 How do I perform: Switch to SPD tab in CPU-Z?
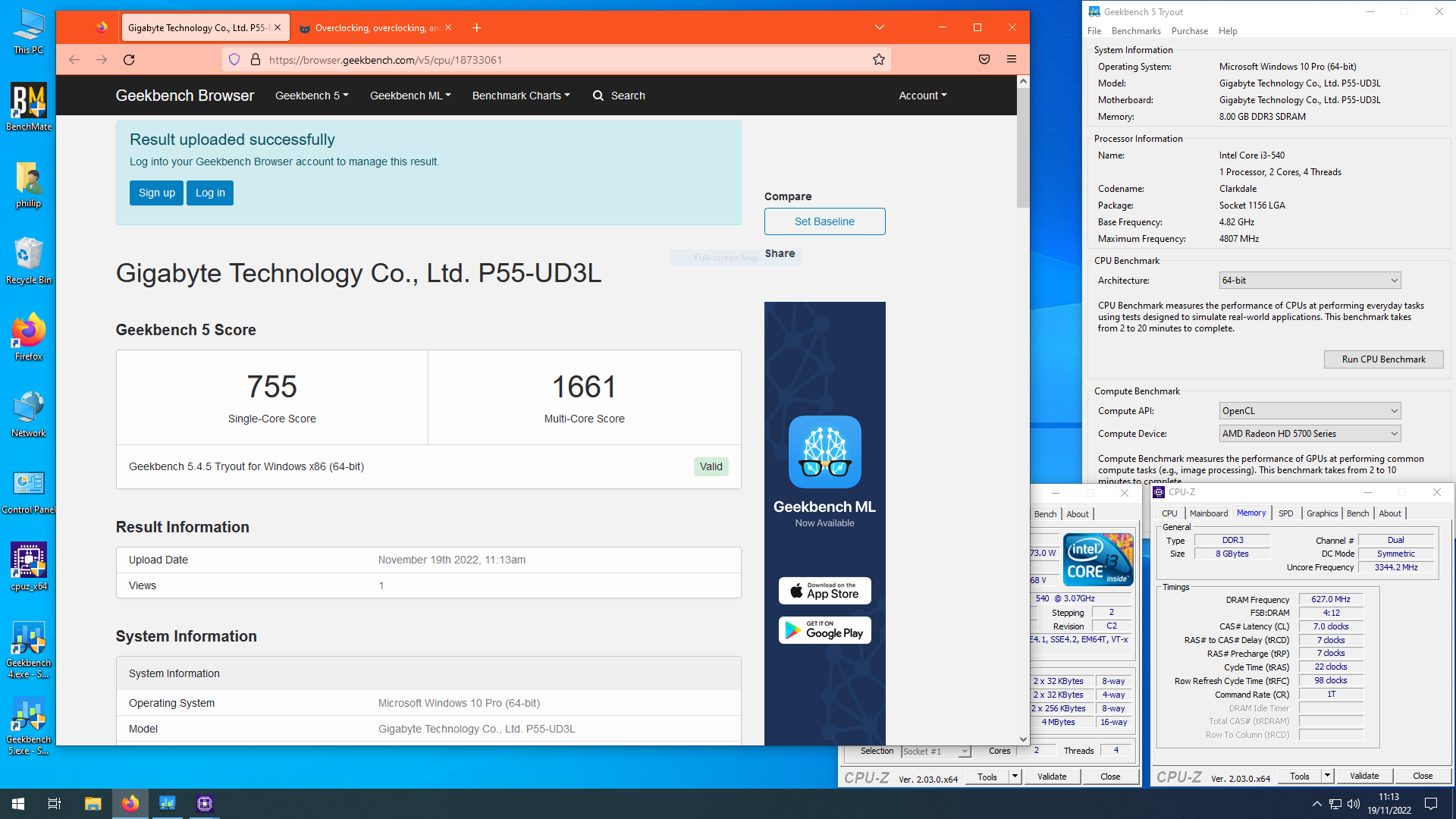tap(1286, 513)
